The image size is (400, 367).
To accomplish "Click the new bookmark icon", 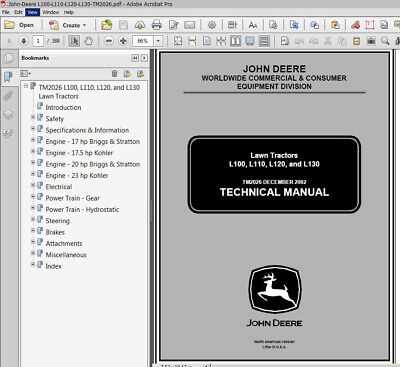I will [x=127, y=74].
